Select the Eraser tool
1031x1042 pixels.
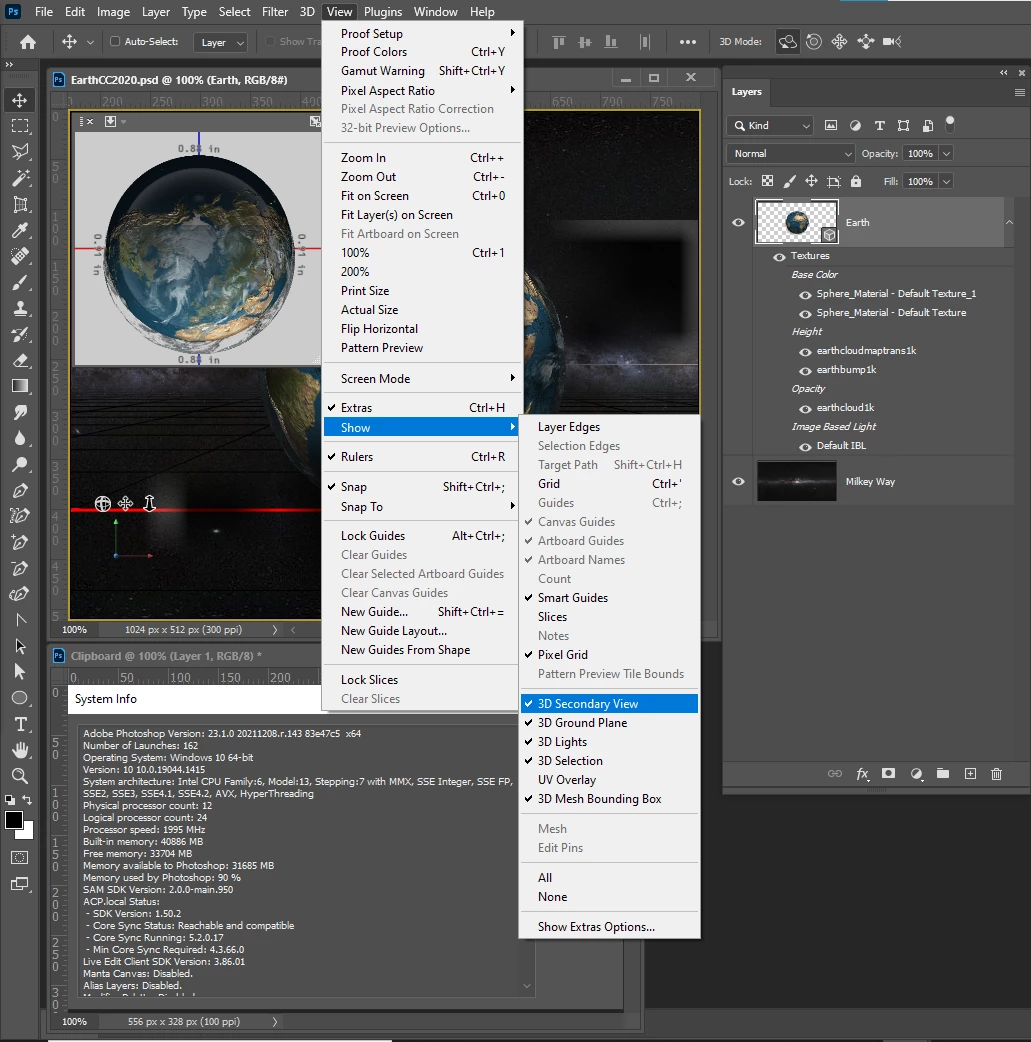tap(20, 361)
